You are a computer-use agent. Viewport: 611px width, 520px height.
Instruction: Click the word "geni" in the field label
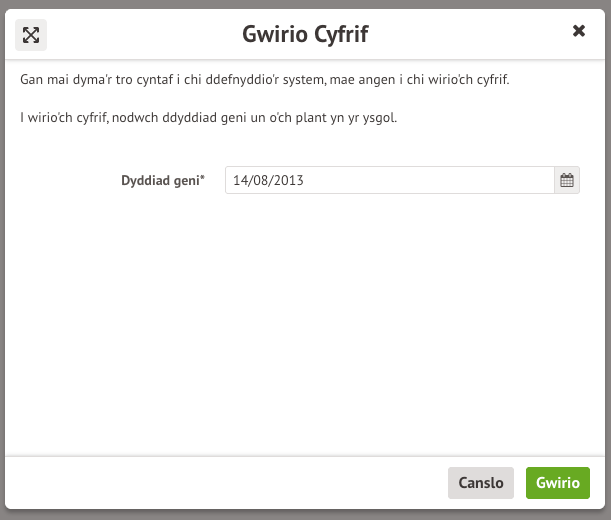pos(185,181)
